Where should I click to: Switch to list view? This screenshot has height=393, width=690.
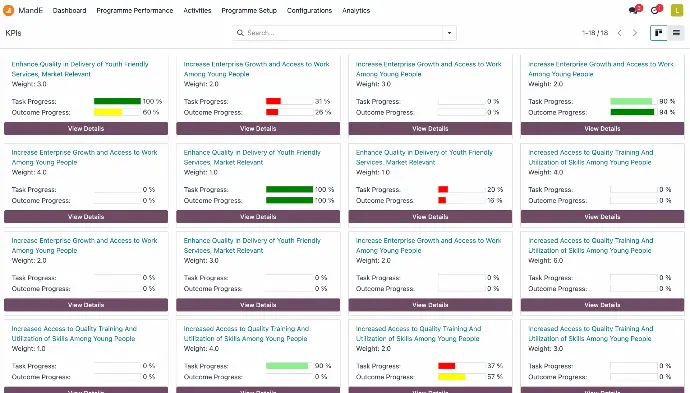tap(676, 33)
